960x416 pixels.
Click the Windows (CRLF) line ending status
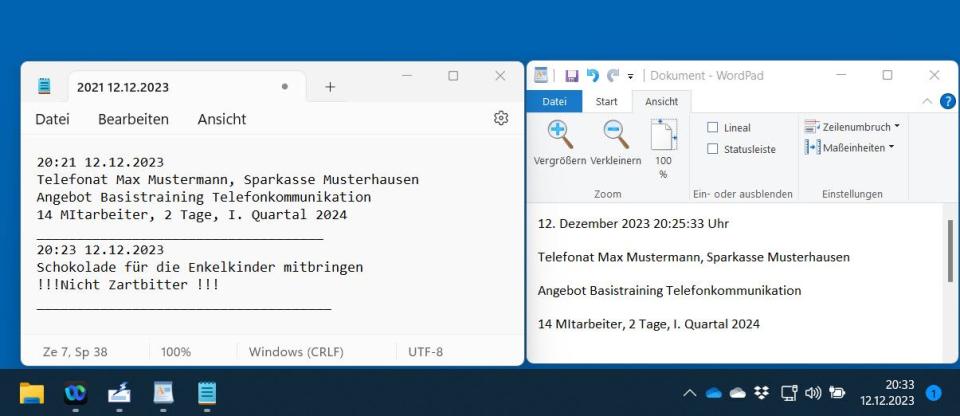[296, 352]
